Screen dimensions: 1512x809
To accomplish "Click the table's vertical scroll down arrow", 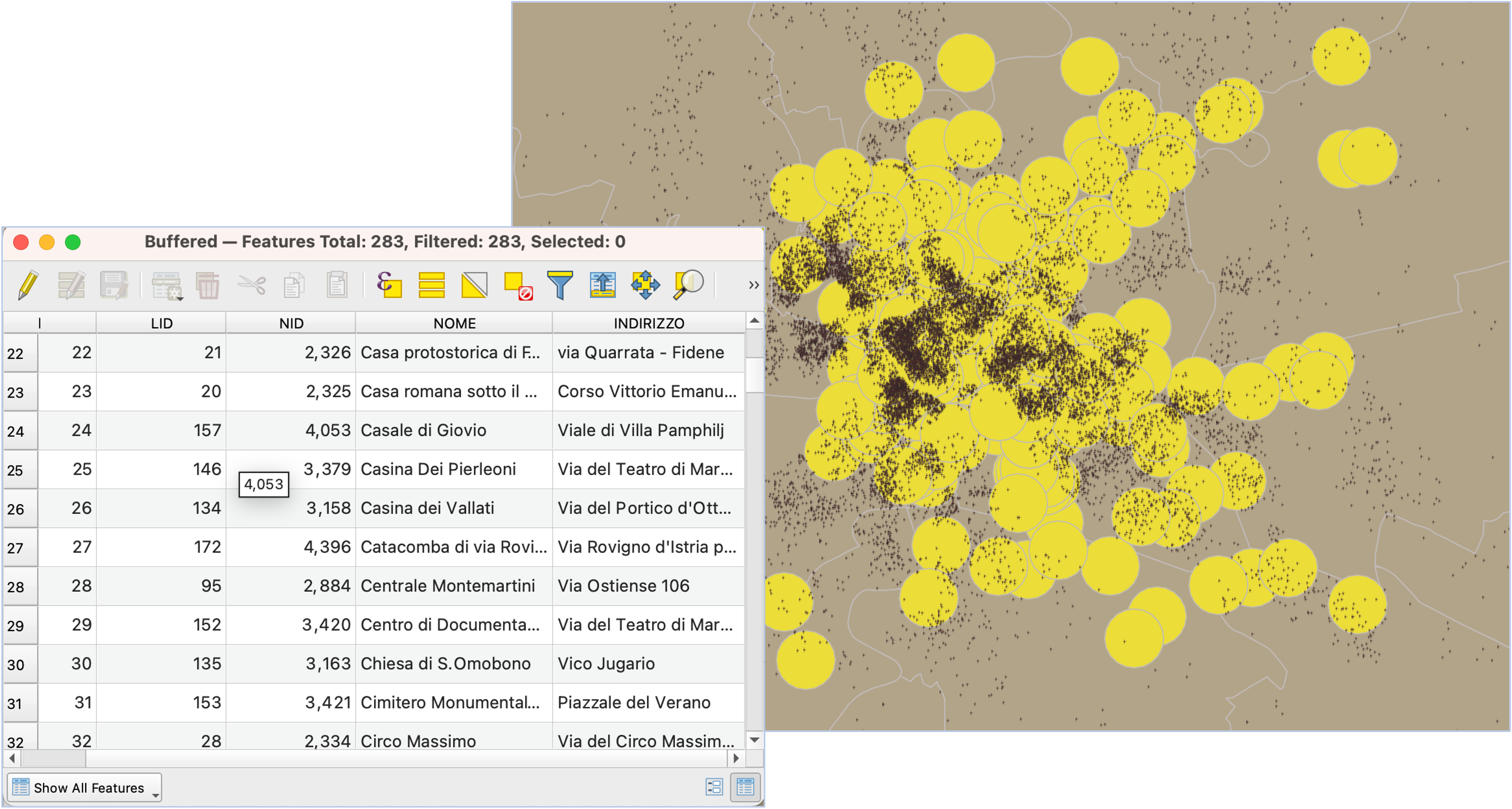I will pyautogui.click(x=754, y=739).
